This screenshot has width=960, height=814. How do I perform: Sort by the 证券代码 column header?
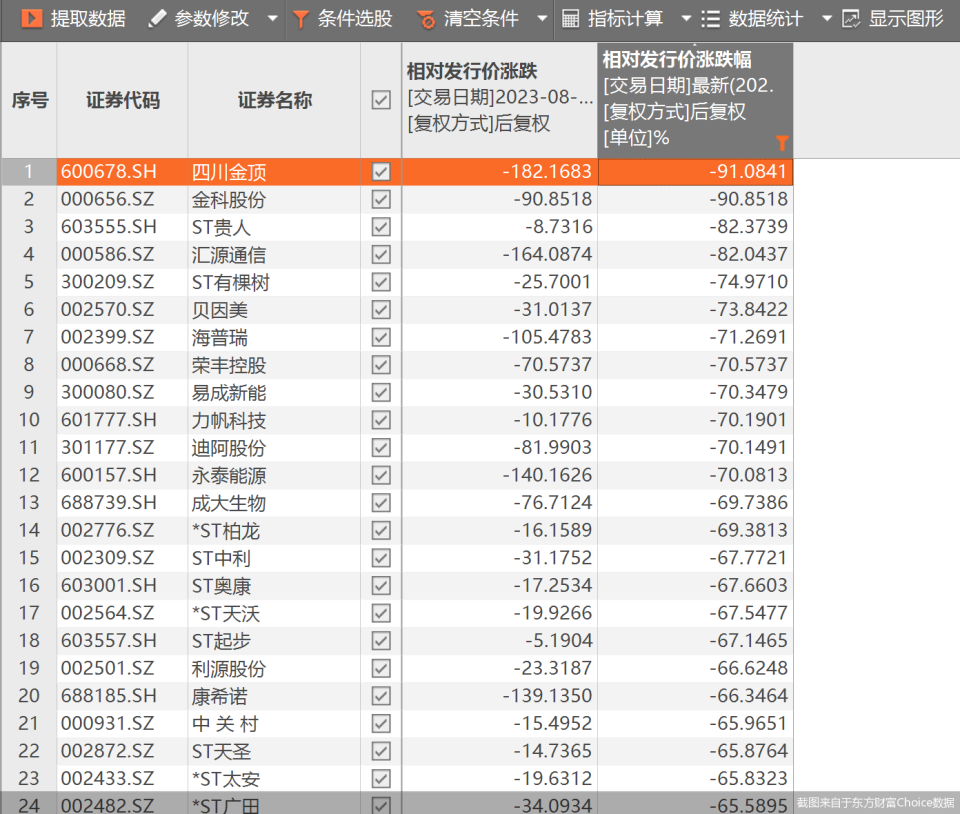[x=122, y=100]
